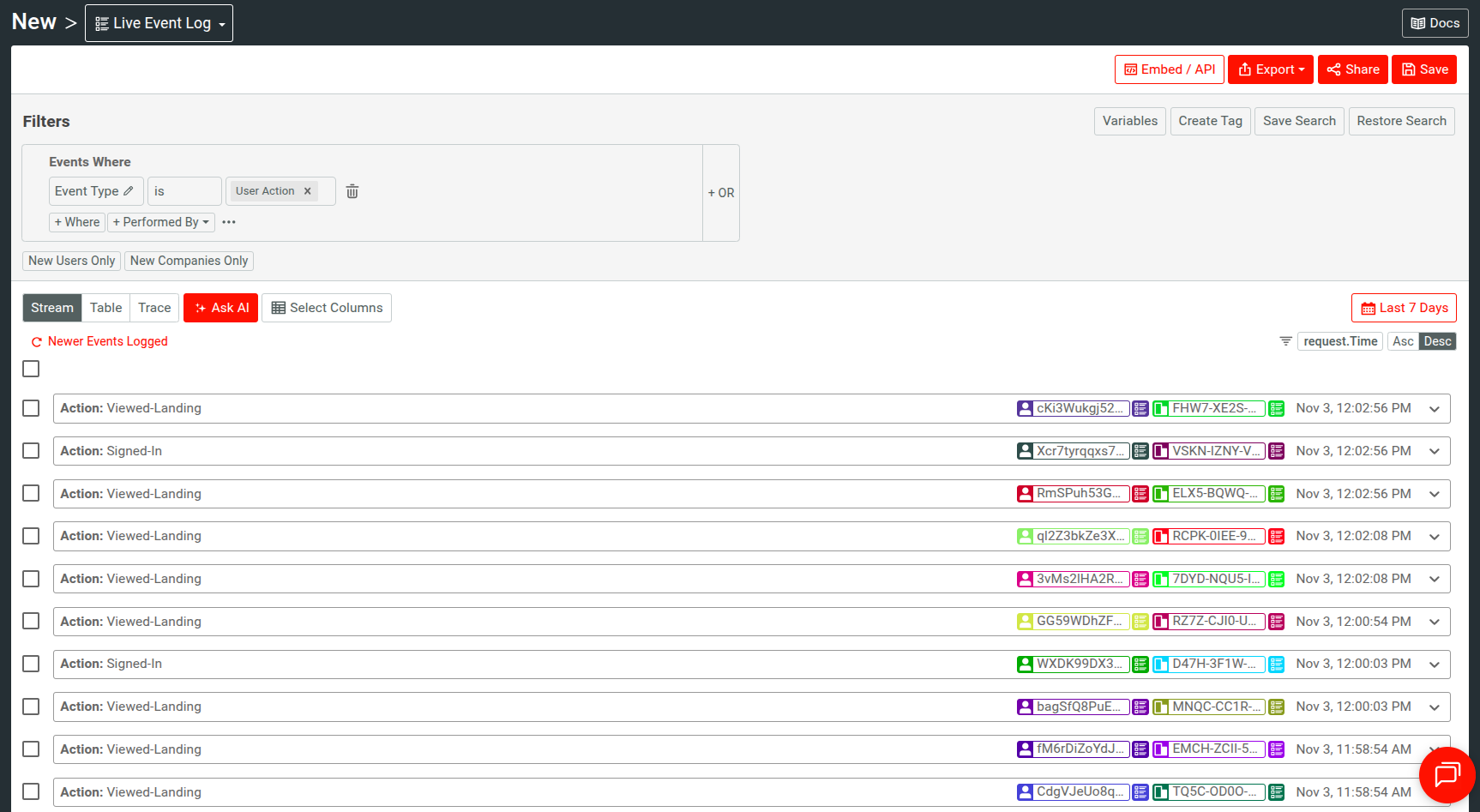Open the Export dropdown
The width and height of the screenshot is (1480, 812).
pyautogui.click(x=1270, y=69)
